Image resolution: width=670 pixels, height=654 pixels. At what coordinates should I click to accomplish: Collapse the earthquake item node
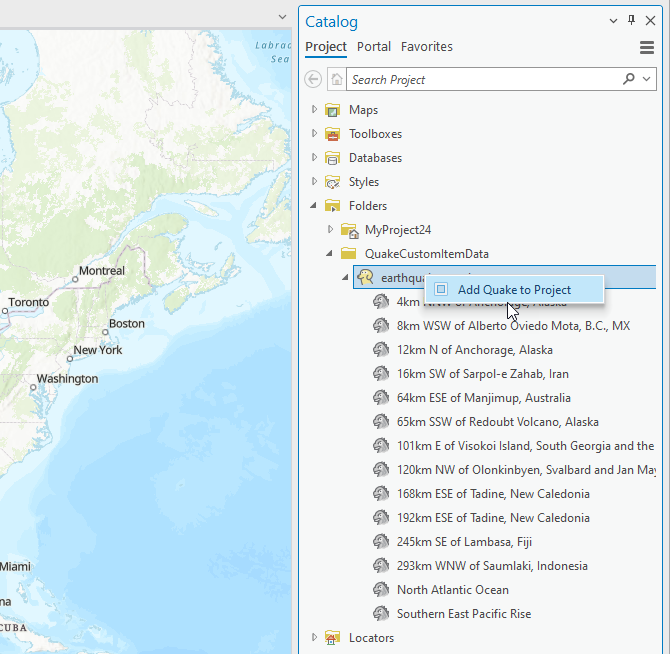(345, 278)
